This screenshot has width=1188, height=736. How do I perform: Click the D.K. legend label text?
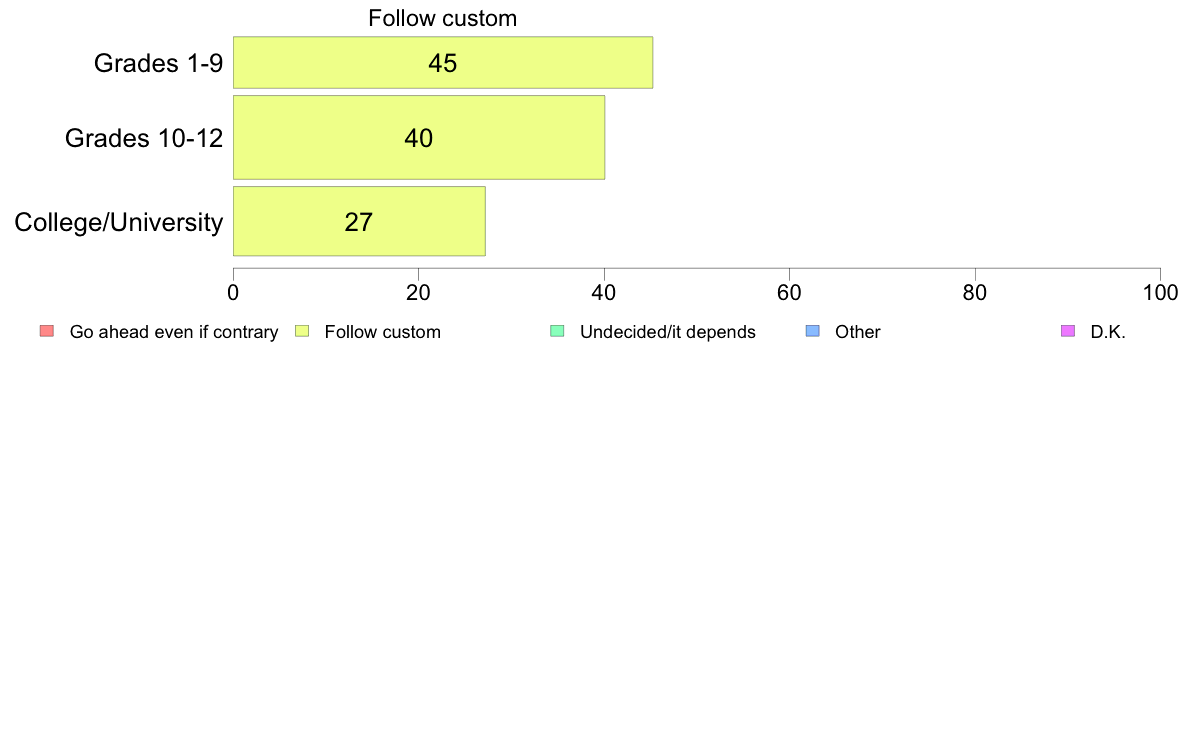click(1108, 332)
